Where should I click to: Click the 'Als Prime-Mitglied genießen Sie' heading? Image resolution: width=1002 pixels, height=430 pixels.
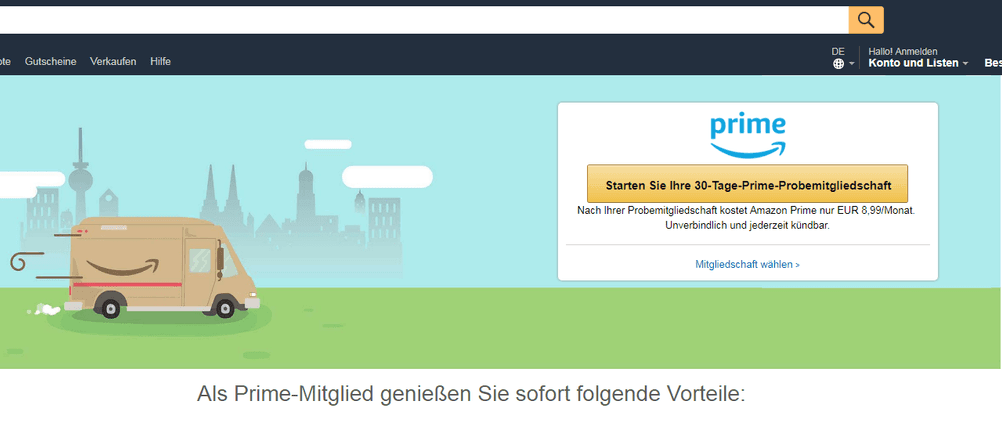(471, 394)
